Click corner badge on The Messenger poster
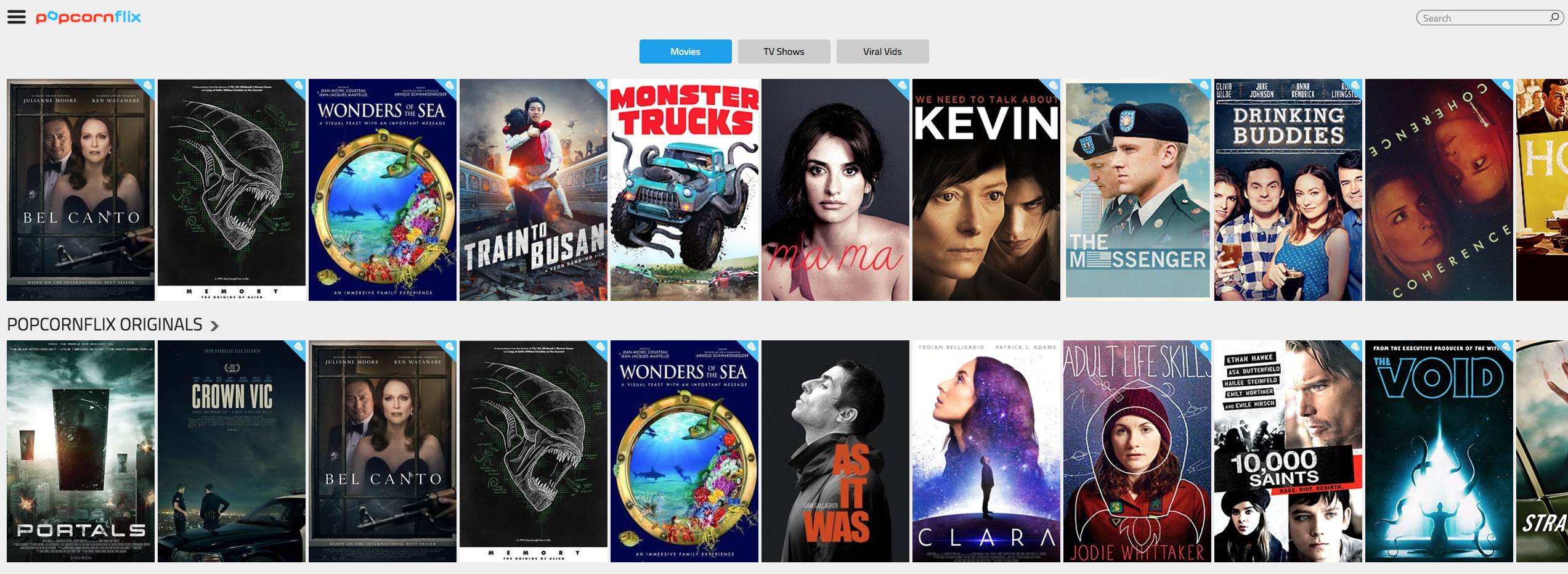Viewport: 1568px width, 574px height. pyautogui.click(x=1203, y=86)
